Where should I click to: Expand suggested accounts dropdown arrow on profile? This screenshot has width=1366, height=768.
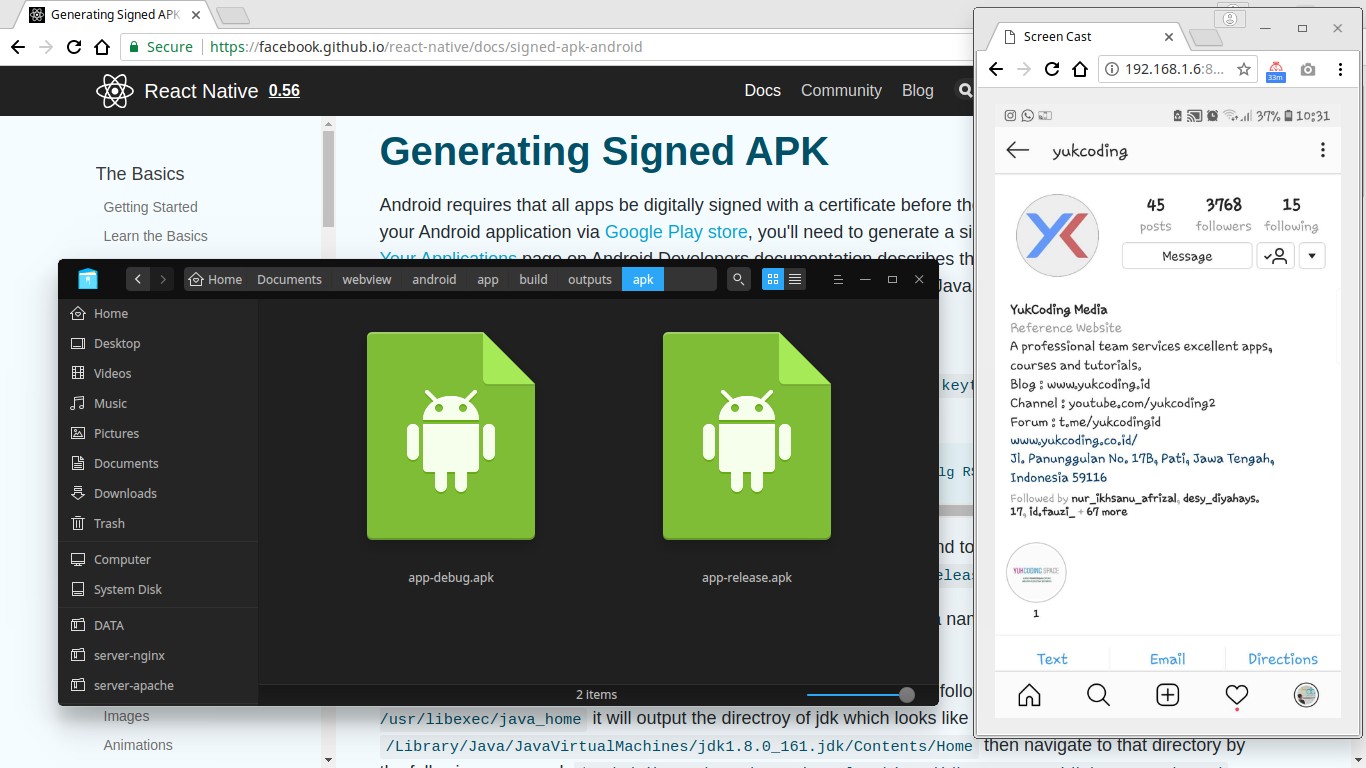[1311, 256]
